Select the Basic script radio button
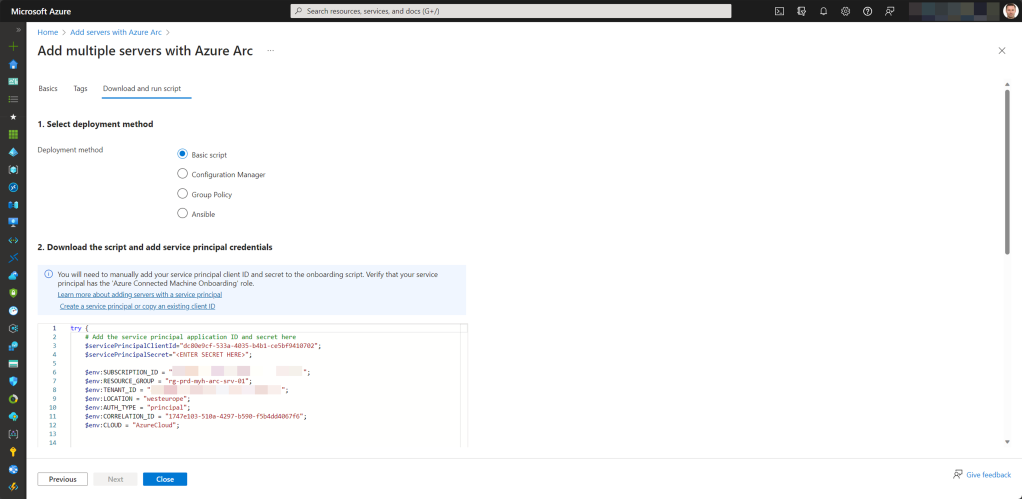The image size is (1022, 499). pyautogui.click(x=182, y=154)
